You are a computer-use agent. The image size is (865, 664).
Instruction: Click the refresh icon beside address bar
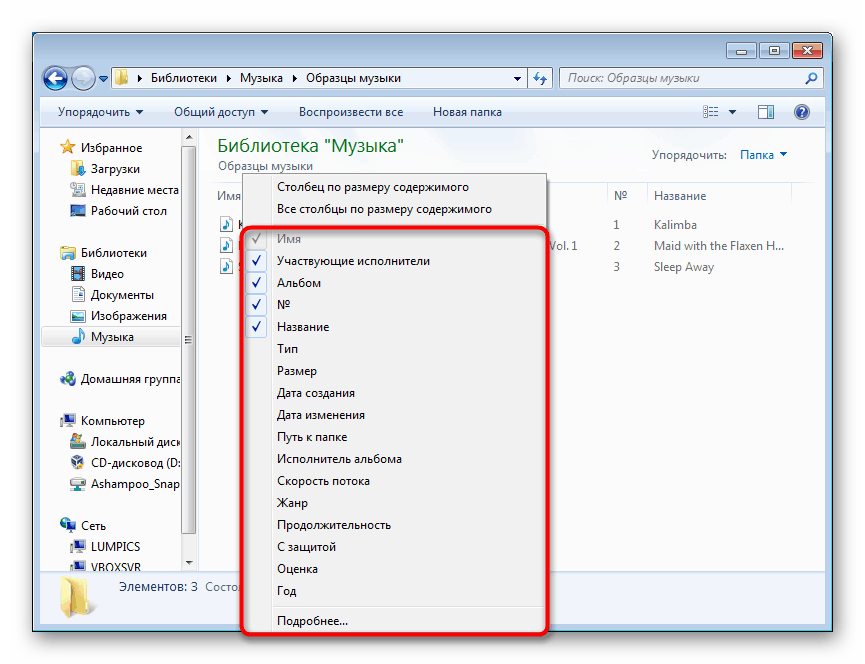click(x=539, y=78)
